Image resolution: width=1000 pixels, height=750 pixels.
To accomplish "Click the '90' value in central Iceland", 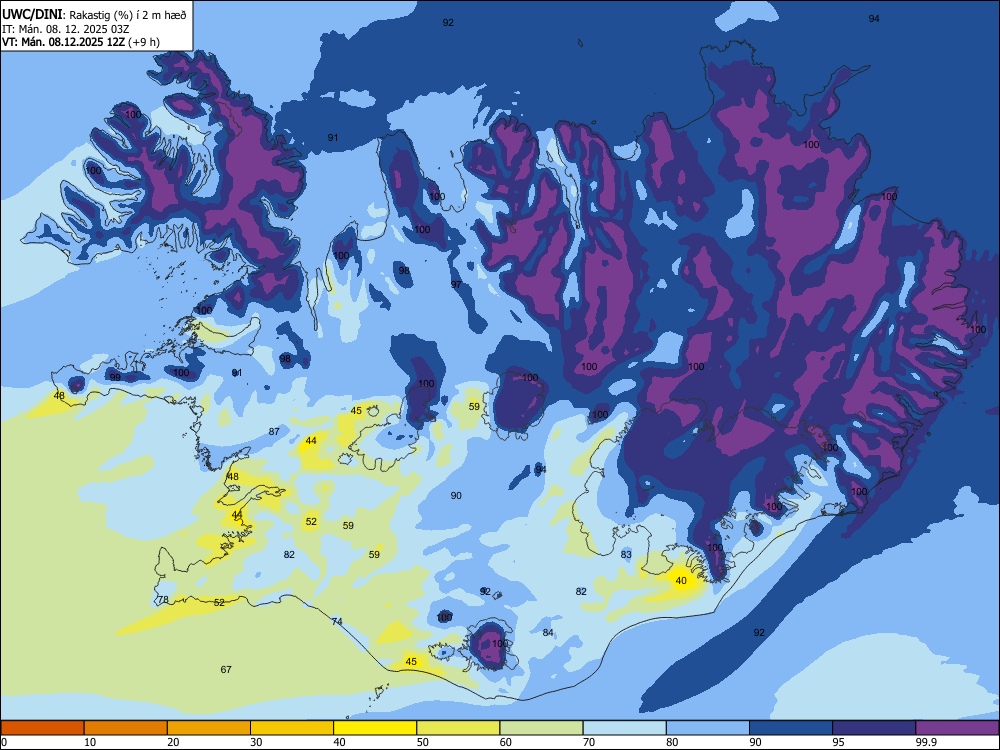I will 456,495.
